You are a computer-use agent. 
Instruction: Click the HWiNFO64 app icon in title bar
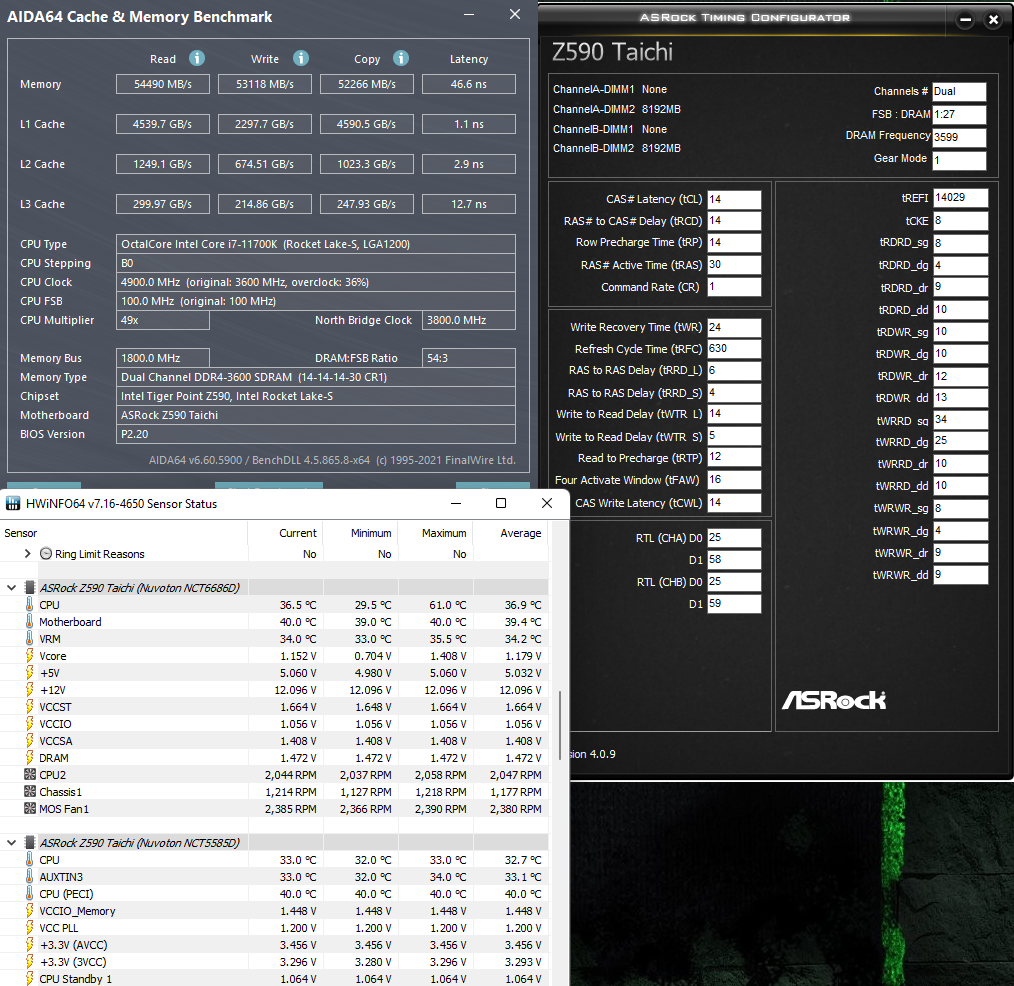click(x=12, y=504)
